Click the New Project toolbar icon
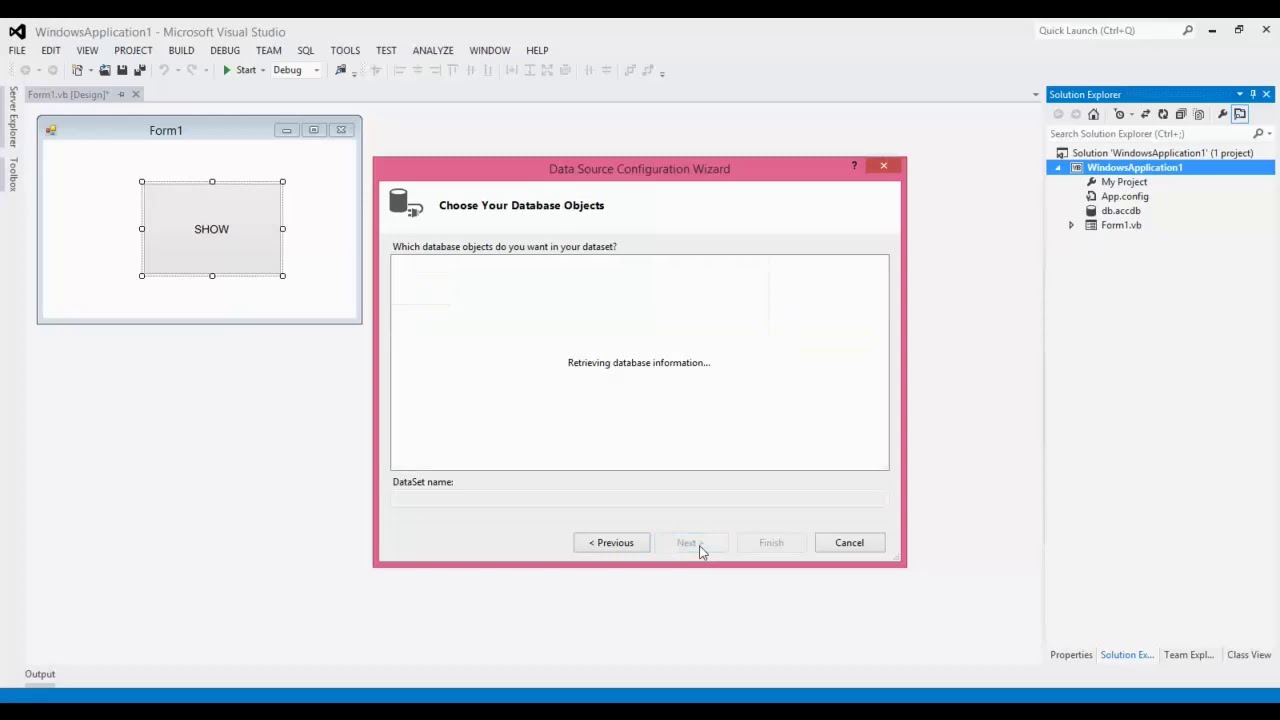 [77, 70]
